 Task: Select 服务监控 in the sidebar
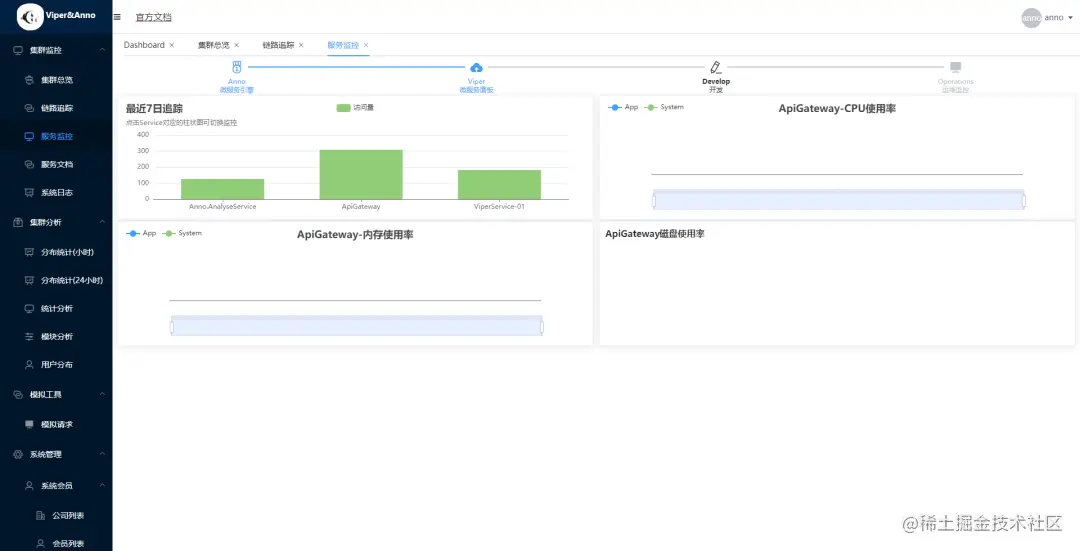(x=56, y=136)
